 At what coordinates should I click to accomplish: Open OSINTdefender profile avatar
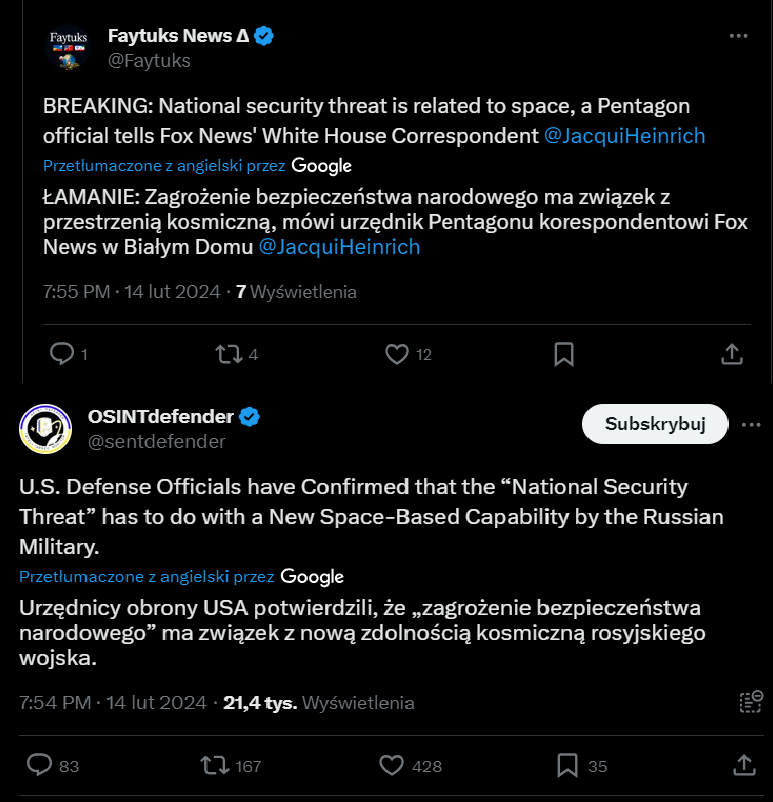45,429
